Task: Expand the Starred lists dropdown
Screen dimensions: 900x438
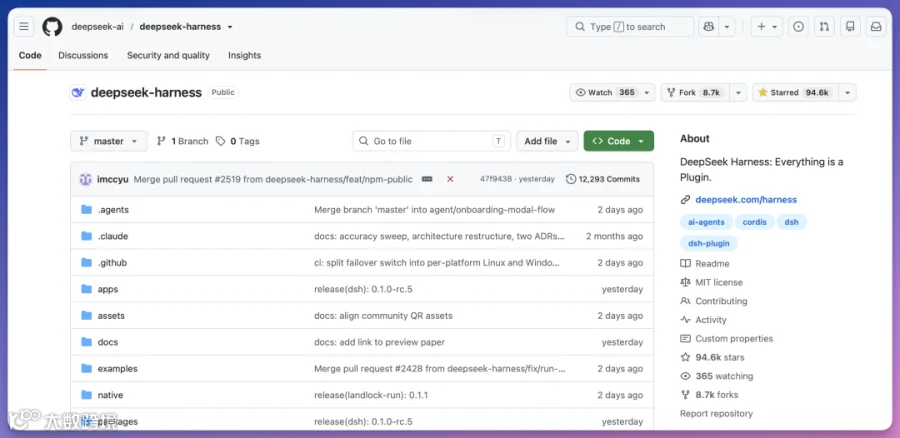Action: [847, 92]
